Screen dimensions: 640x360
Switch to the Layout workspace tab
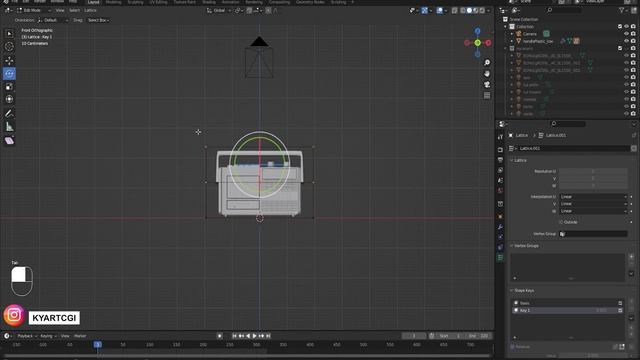point(93,2)
